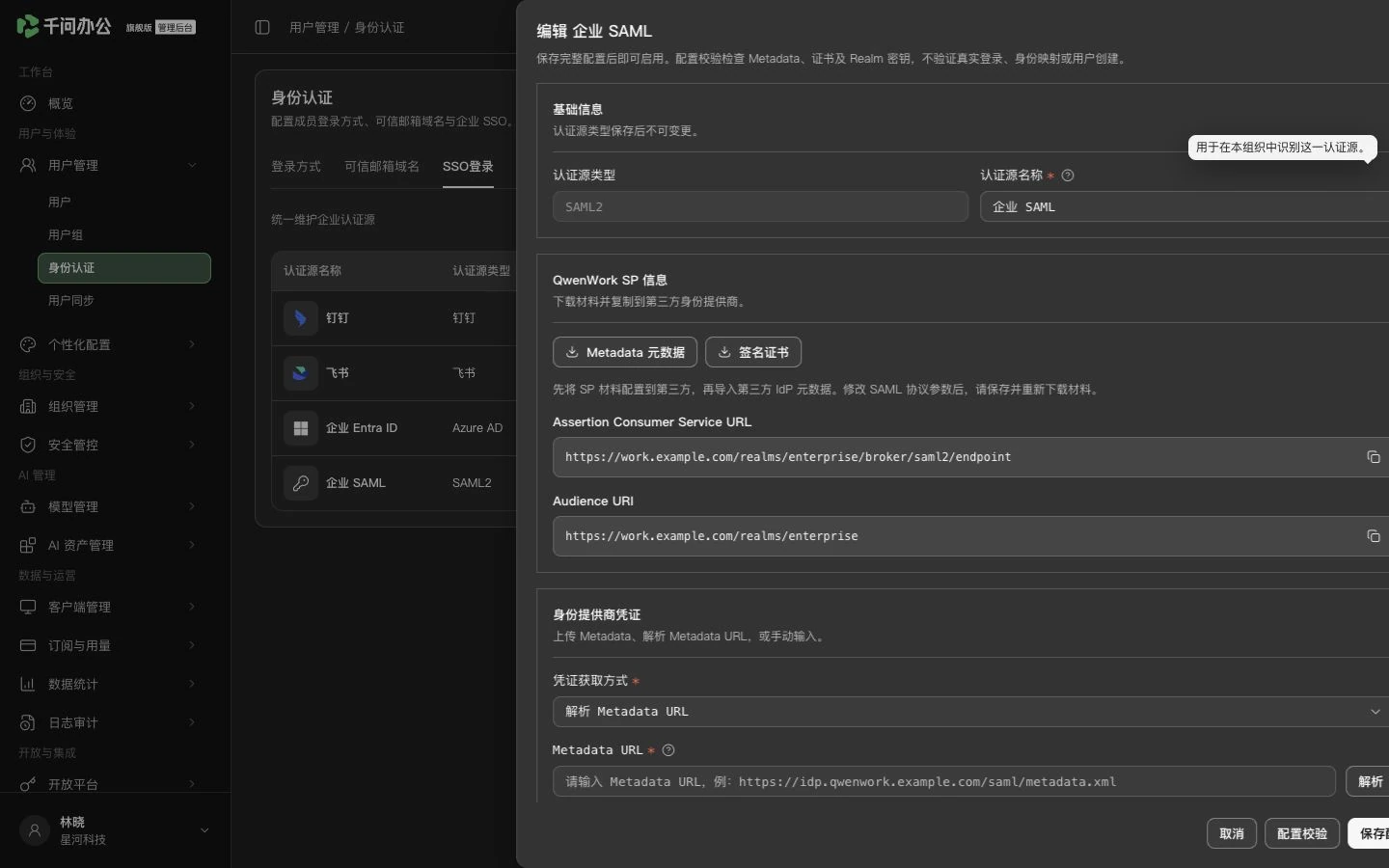
Task: Click the 安全管控 shield icon
Action: pyautogui.click(x=28, y=445)
